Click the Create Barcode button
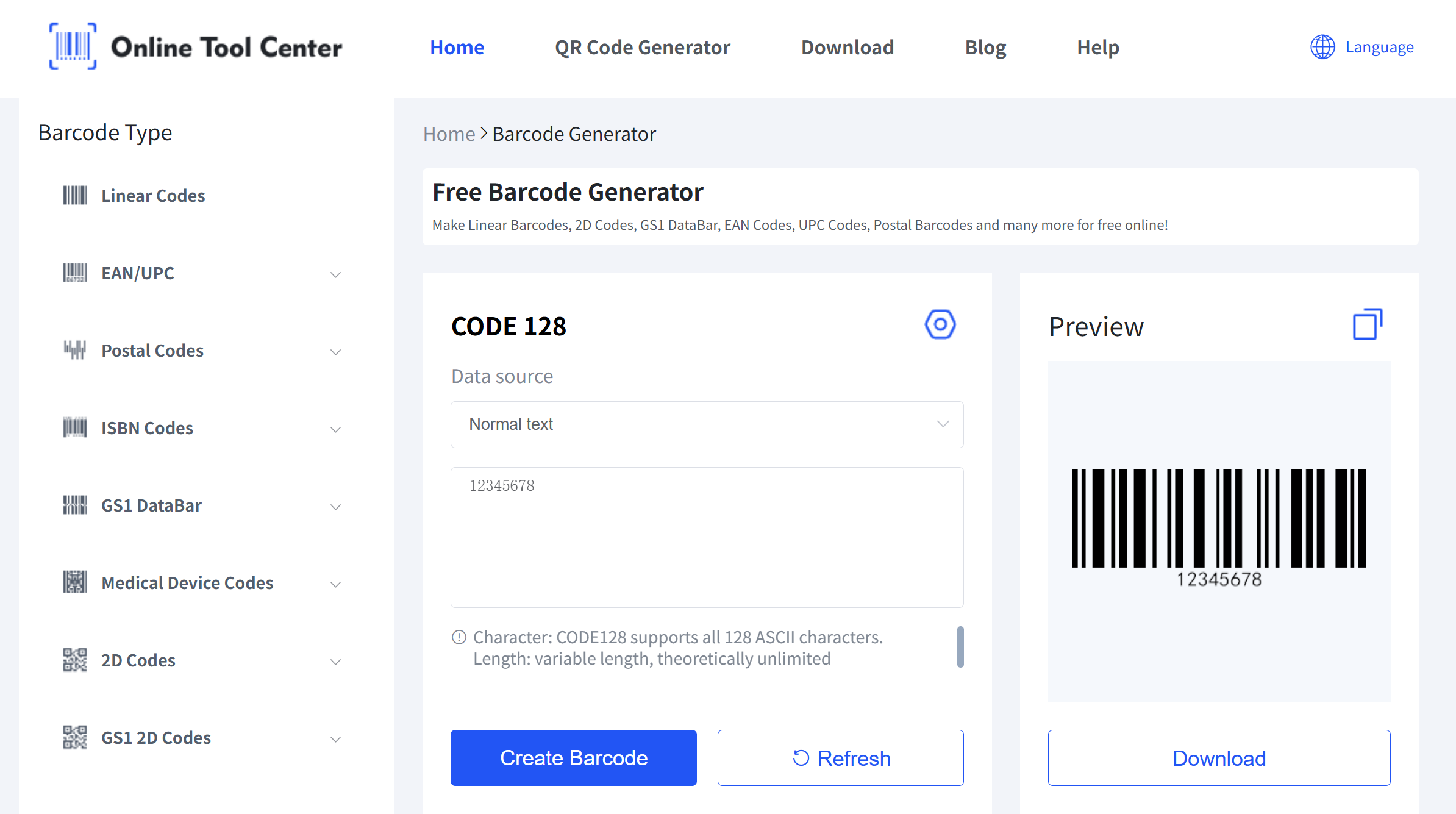 [x=573, y=758]
